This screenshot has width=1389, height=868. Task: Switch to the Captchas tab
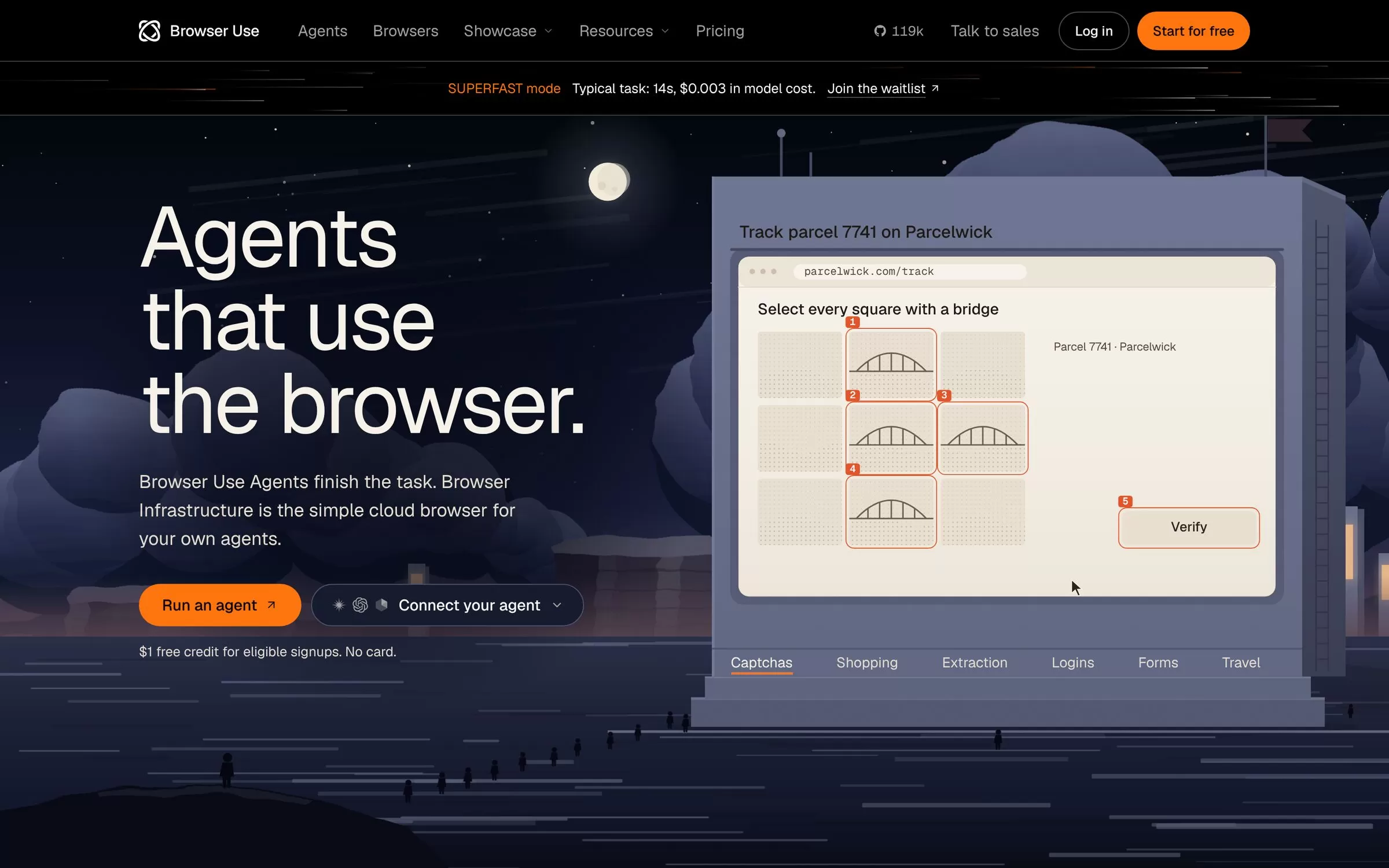761,663
